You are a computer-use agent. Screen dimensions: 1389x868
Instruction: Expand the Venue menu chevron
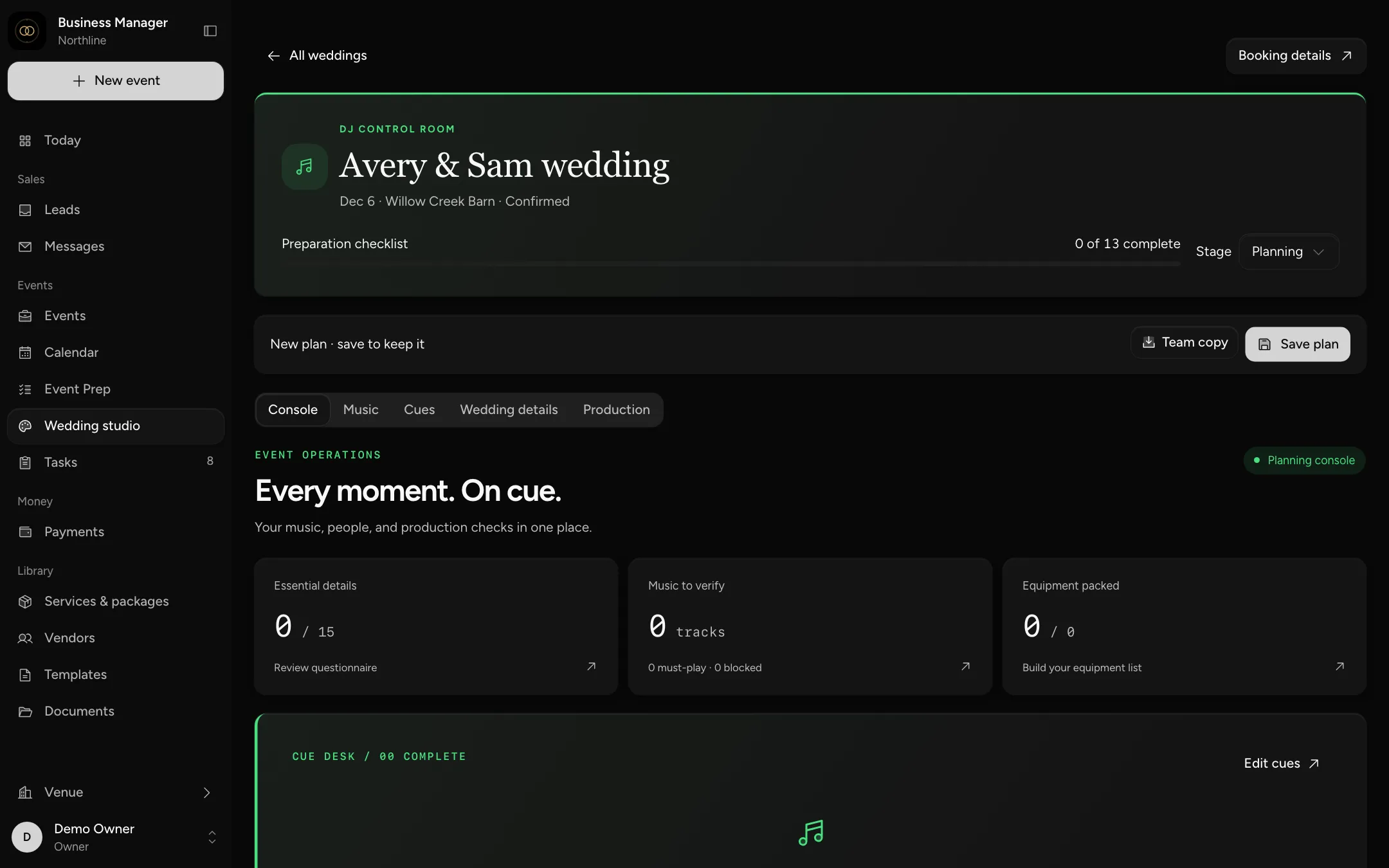tap(207, 793)
